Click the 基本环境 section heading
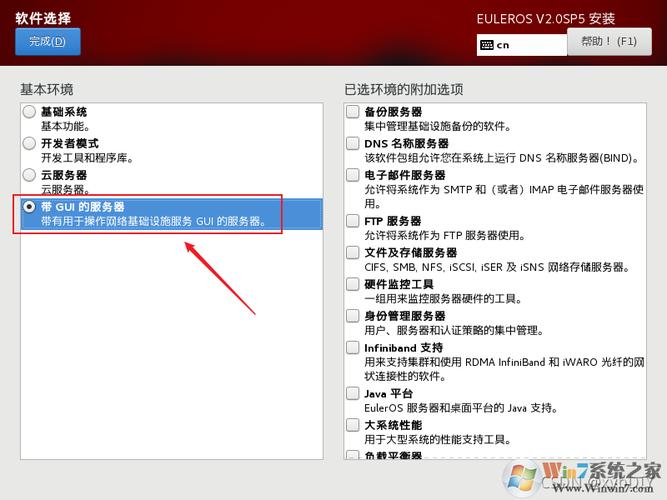The width and height of the screenshot is (667, 500). coord(47,89)
